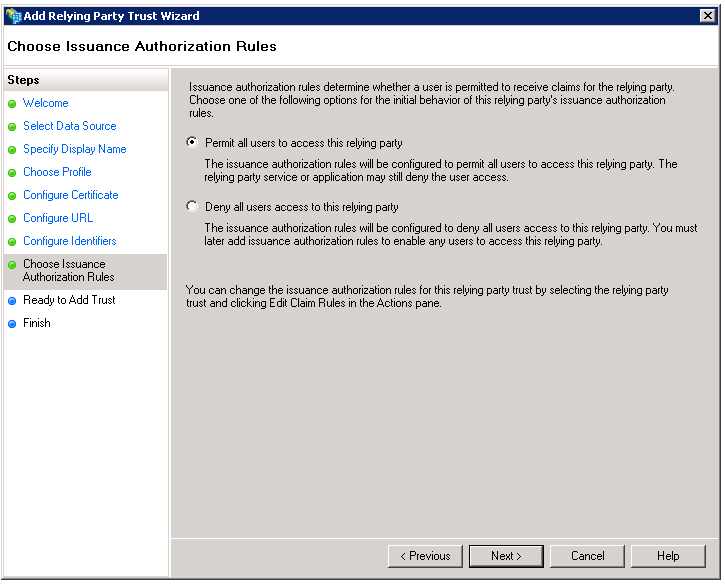Open the Welcome step link
Screen dimensions: 725x584
46,103
